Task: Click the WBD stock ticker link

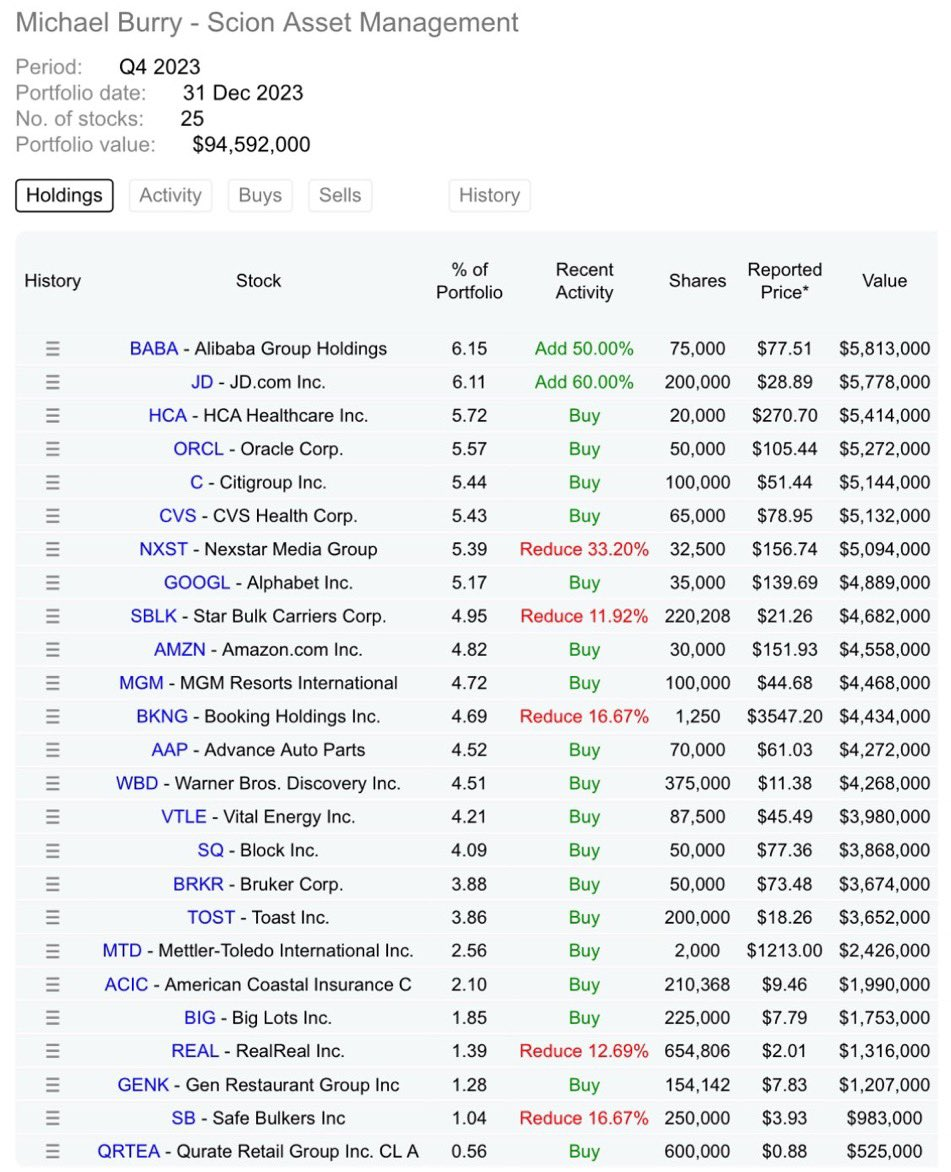Action: 137,784
